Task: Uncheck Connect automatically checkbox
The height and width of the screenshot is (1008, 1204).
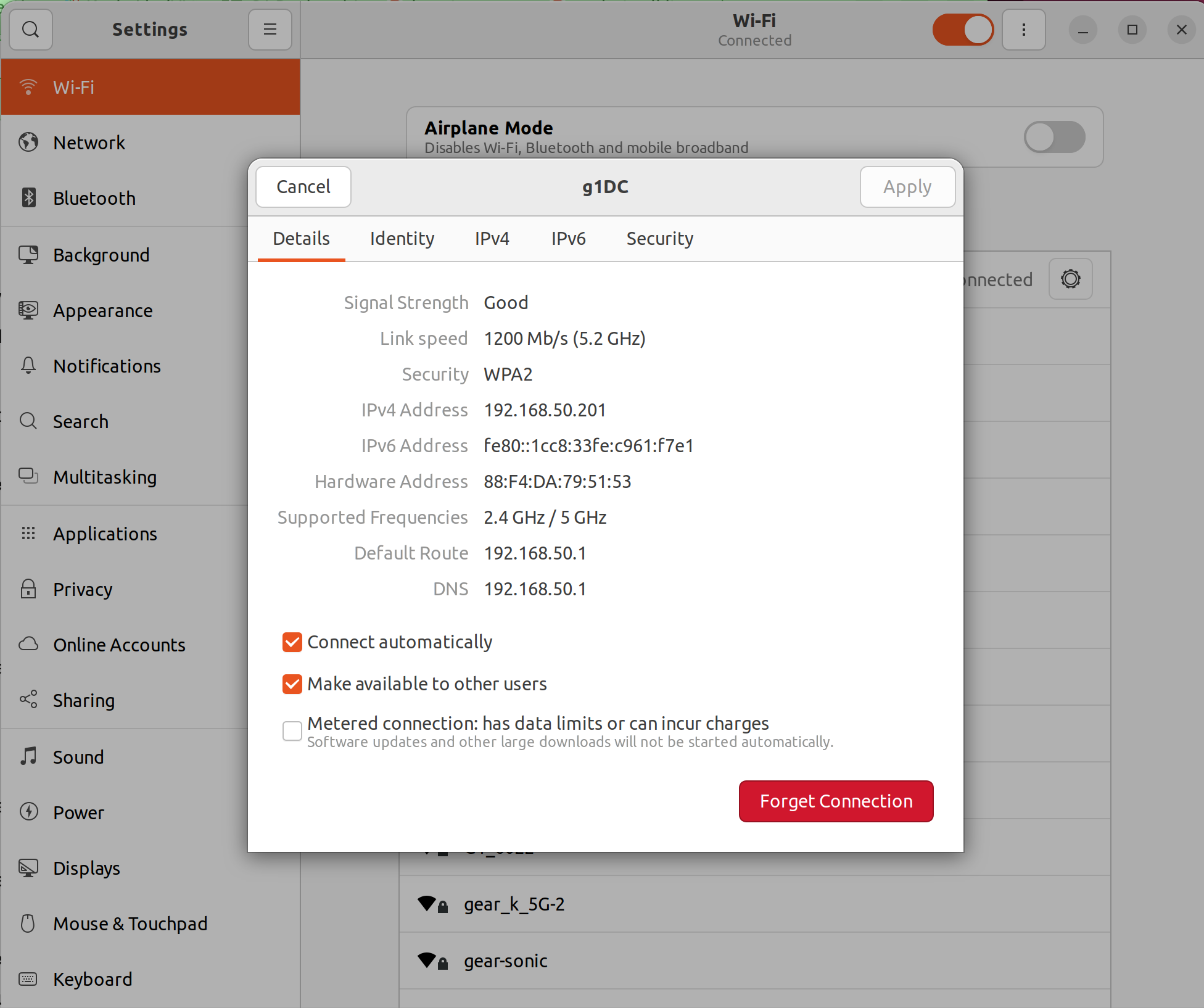Action: click(292, 642)
